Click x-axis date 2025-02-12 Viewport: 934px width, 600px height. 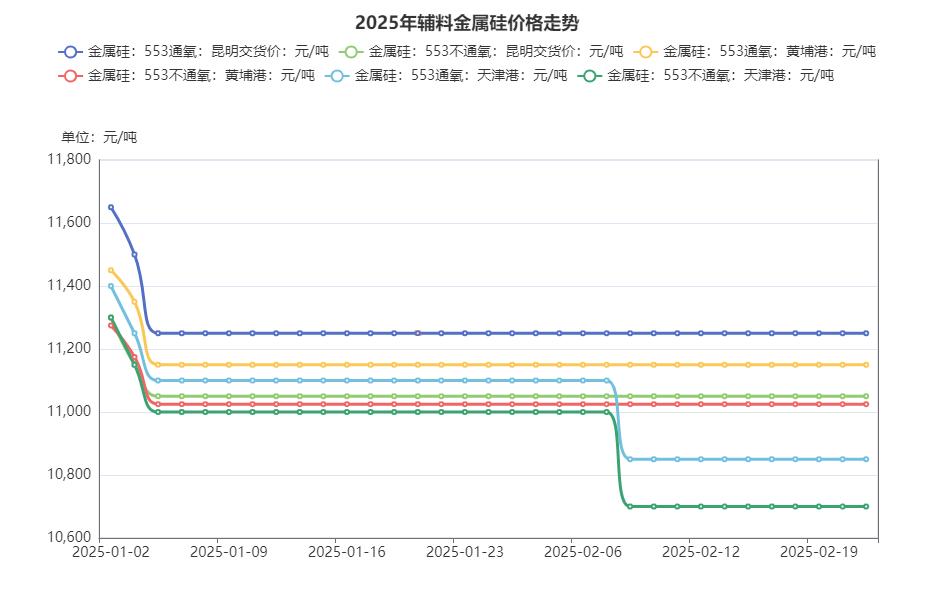(x=700, y=552)
